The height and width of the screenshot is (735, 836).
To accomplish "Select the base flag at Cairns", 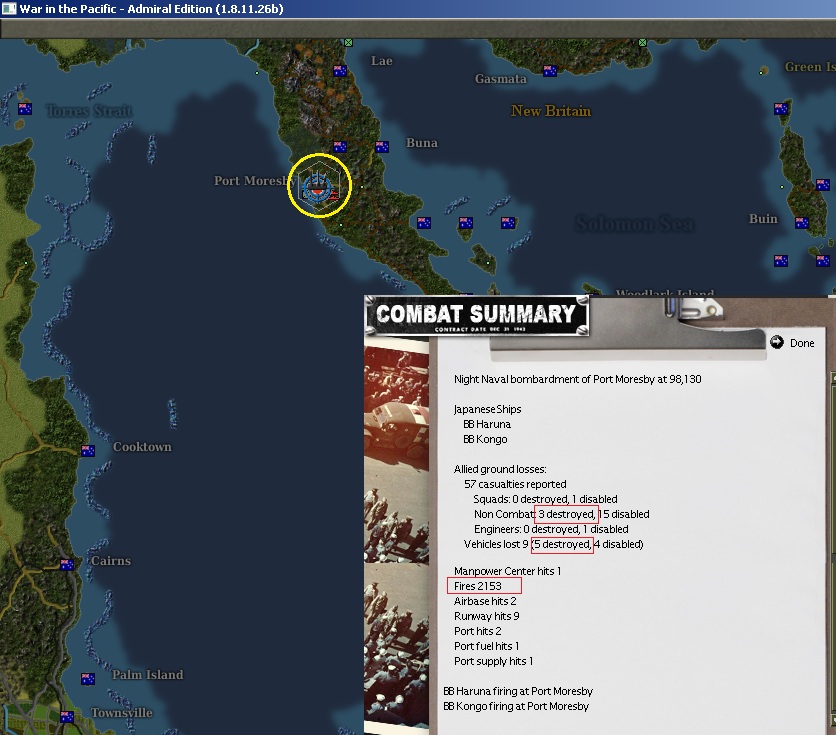I will coord(67,564).
